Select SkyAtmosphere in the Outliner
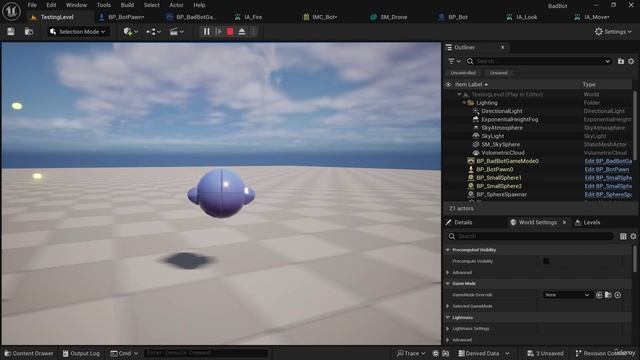This screenshot has width=640, height=360. point(502,128)
